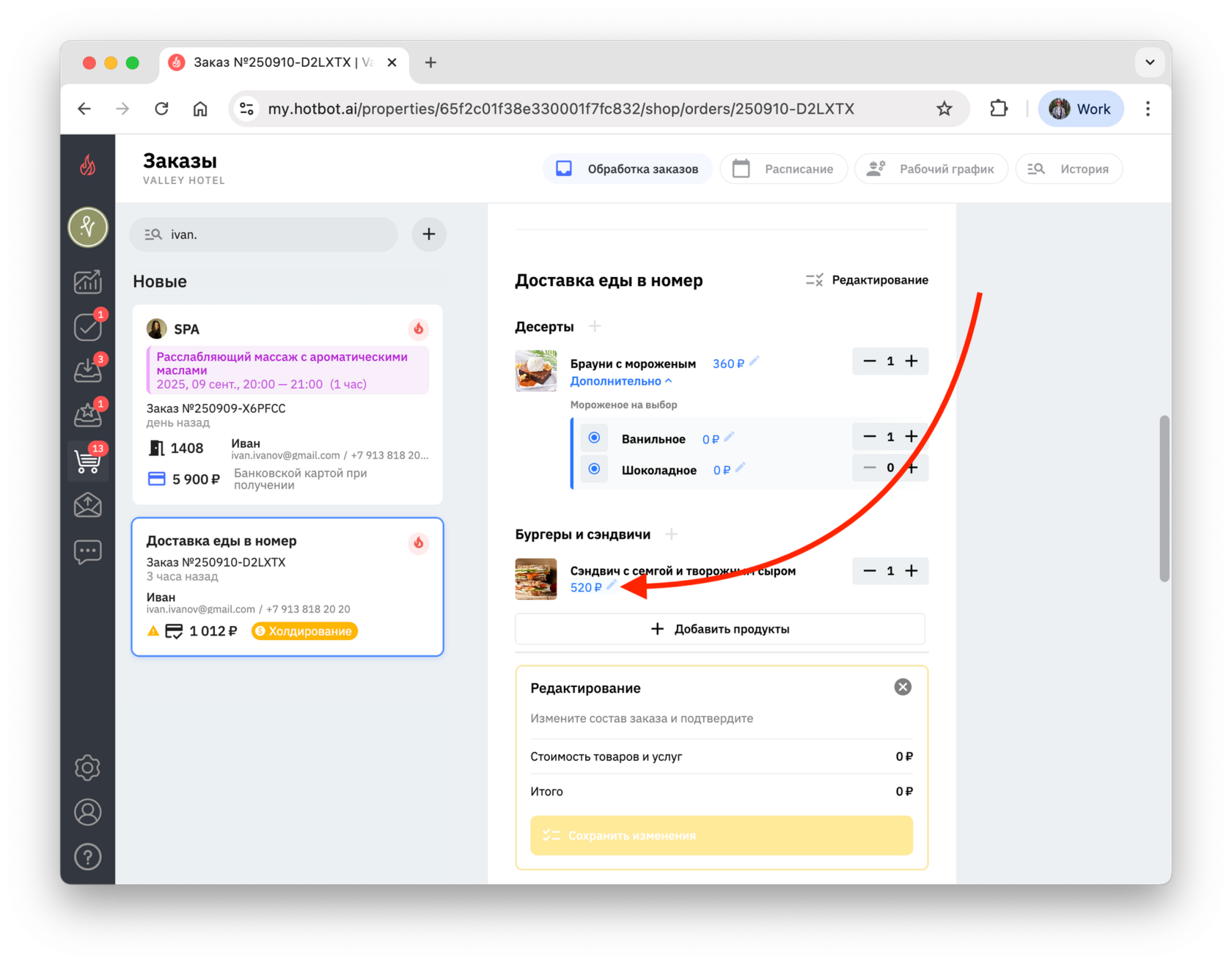The image size is (1232, 964).
Task: Click Сохранить изменения button
Action: 722,835
